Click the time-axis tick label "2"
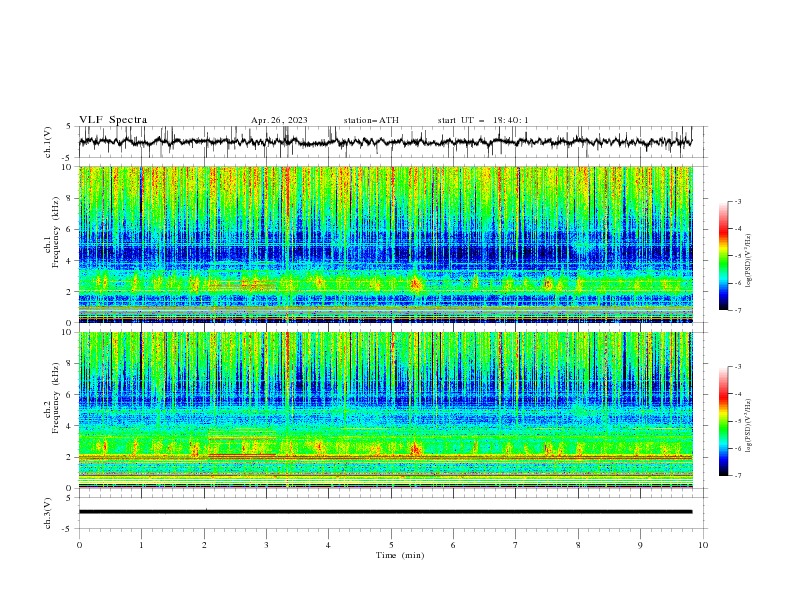The image size is (792, 612). click(x=204, y=545)
